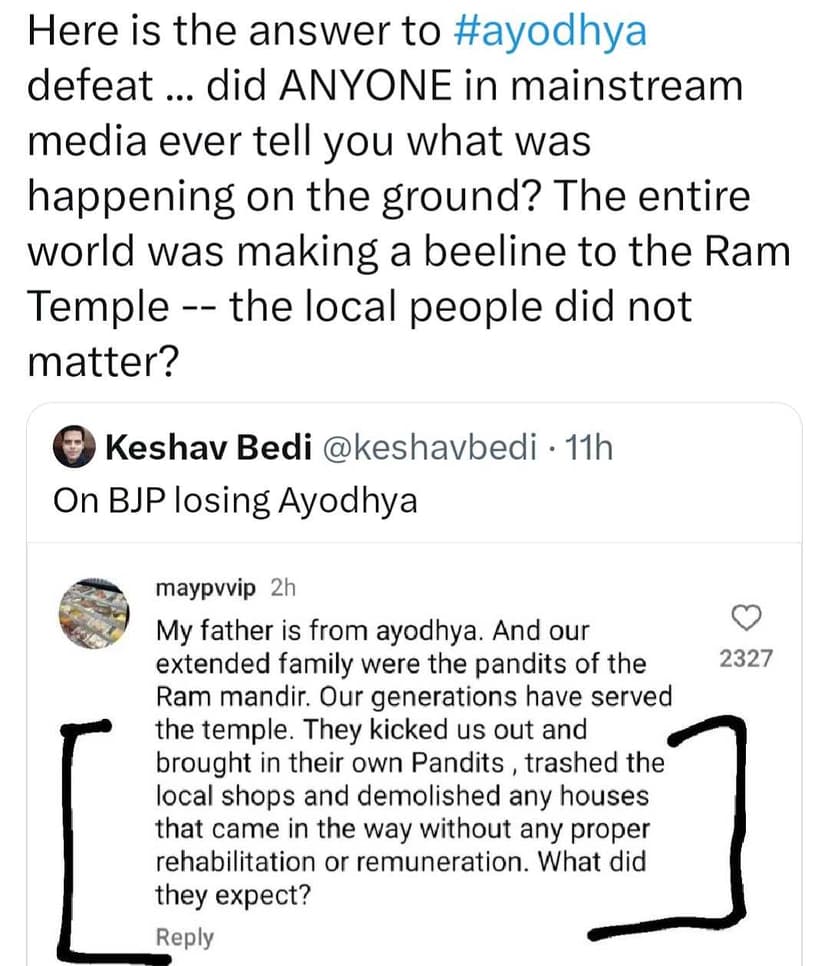Open Keshav Bedi's profile picture
Image resolution: width=828 pixels, height=966 pixels.
[x=76, y=448]
